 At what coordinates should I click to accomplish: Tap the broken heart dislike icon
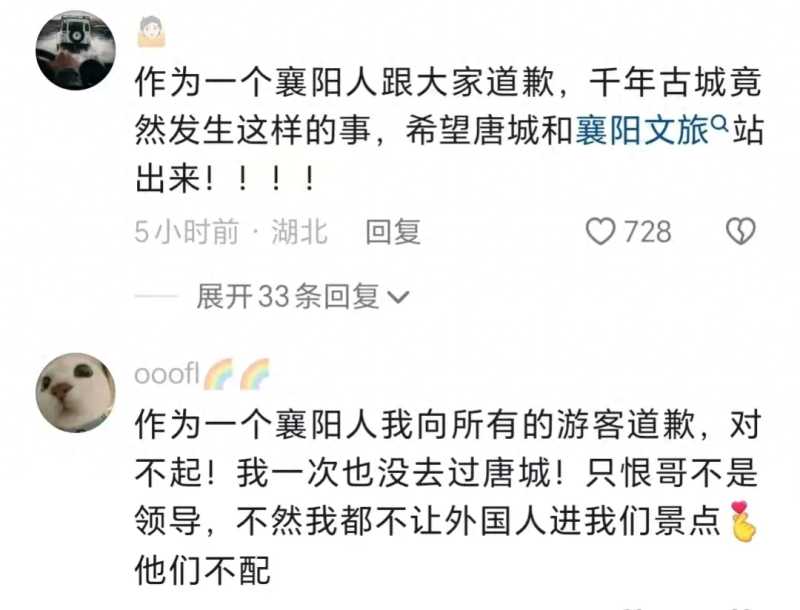point(740,232)
